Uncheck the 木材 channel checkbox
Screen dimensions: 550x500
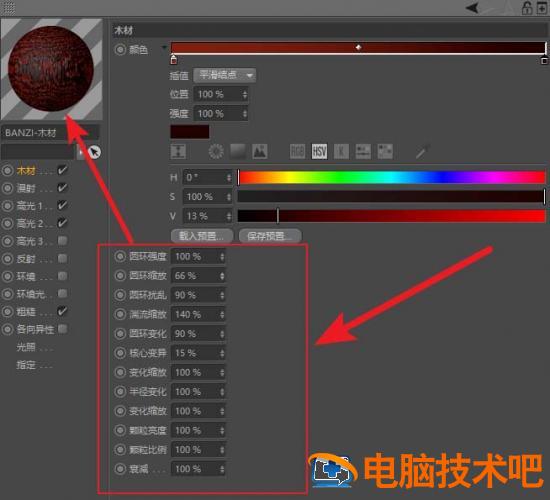[62, 171]
